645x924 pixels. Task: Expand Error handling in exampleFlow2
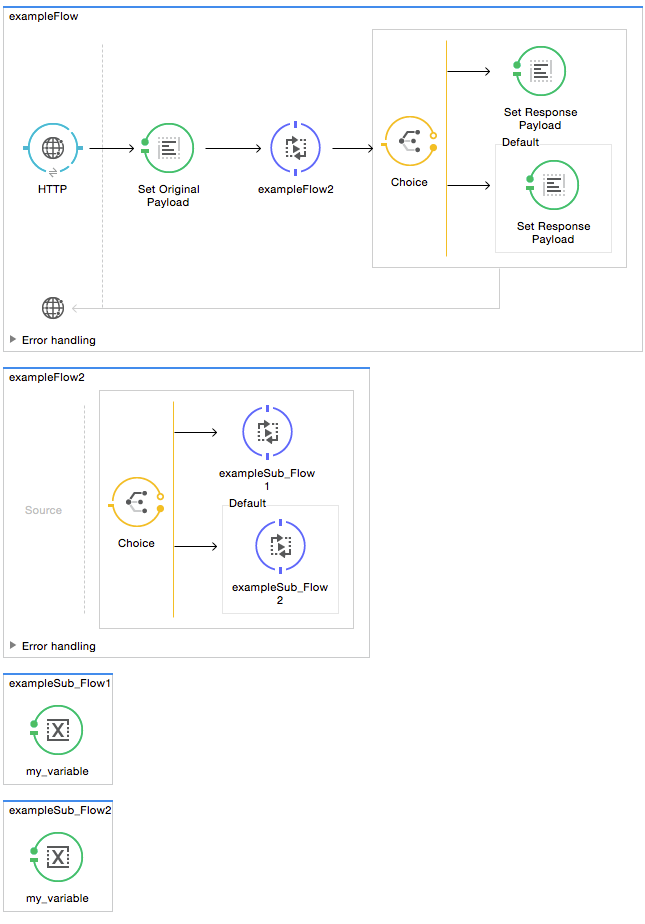[13, 646]
